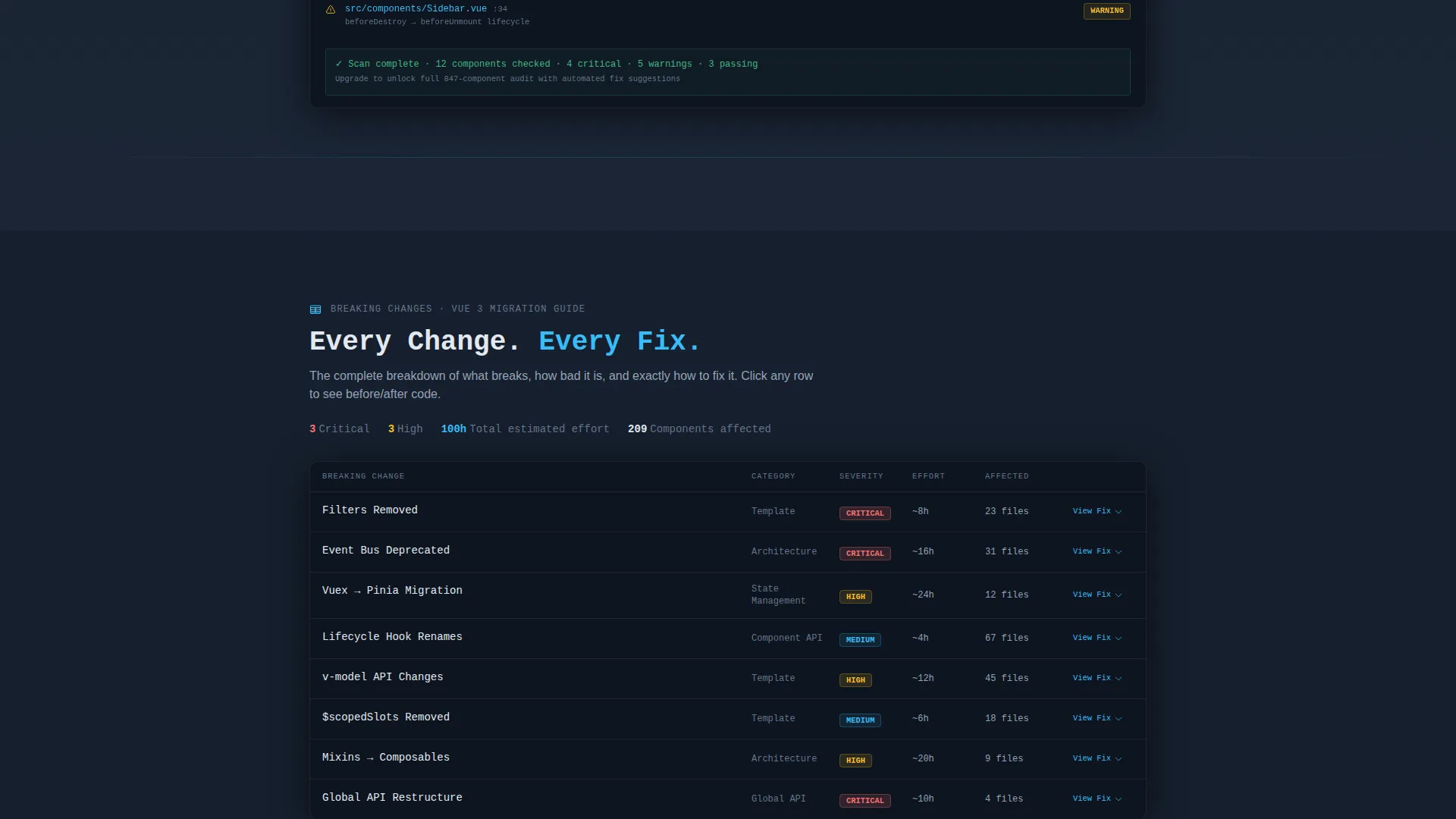Click State Management category for Vuex row
The width and height of the screenshot is (1456, 819).
pyautogui.click(x=779, y=595)
